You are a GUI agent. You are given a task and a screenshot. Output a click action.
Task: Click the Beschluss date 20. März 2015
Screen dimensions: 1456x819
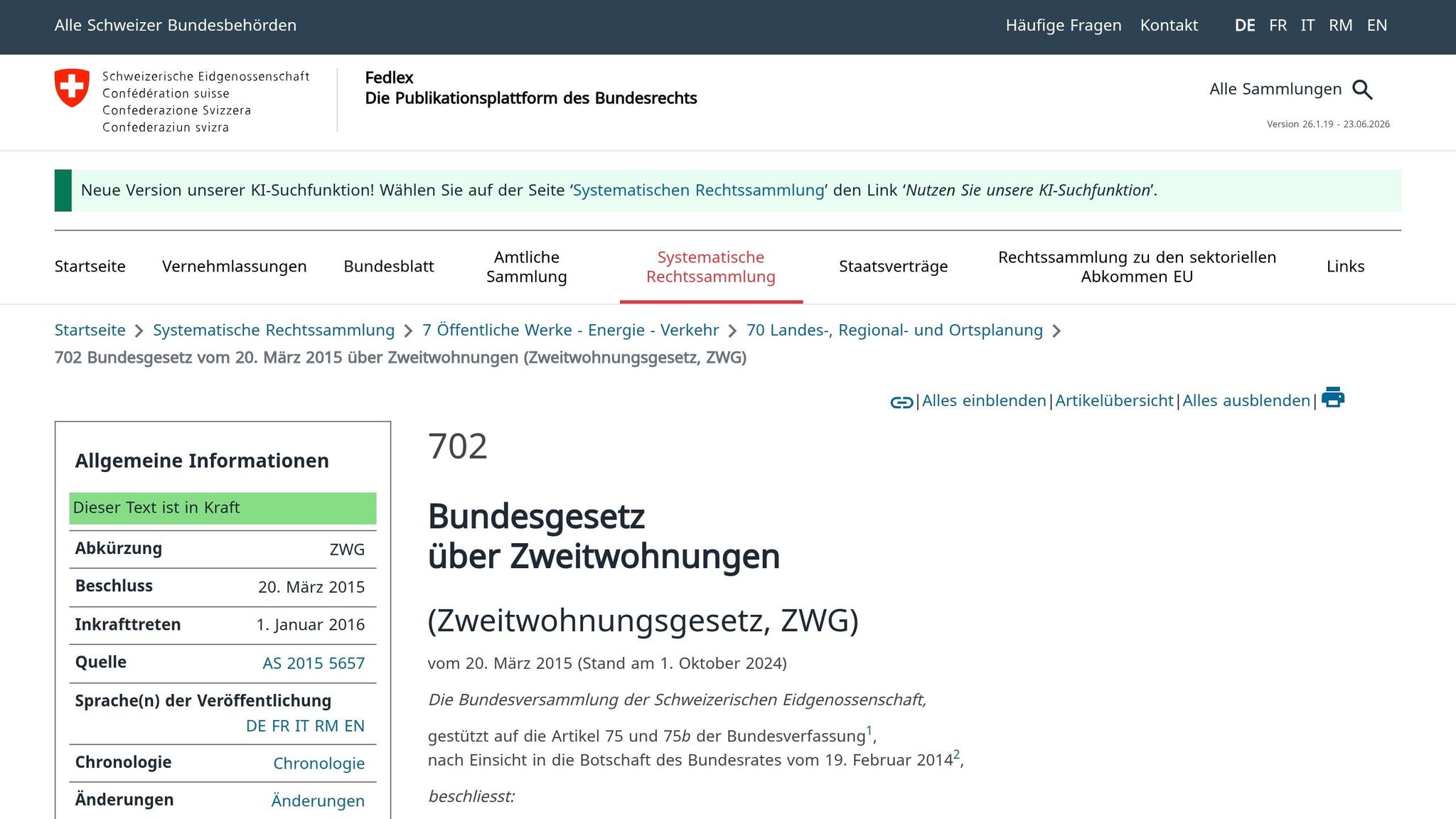[x=311, y=588]
